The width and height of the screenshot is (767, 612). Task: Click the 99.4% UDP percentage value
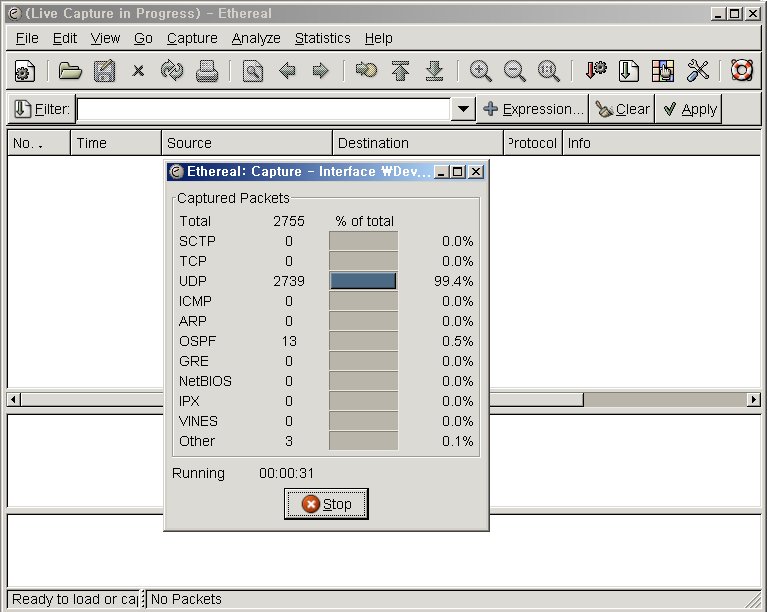click(x=453, y=281)
